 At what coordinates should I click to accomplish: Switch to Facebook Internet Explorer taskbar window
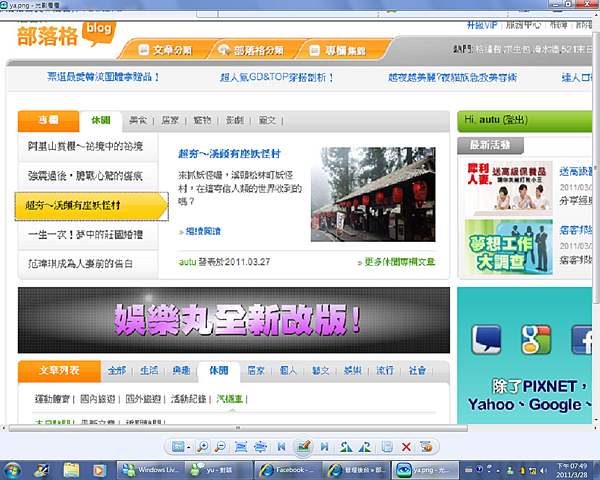[288, 470]
